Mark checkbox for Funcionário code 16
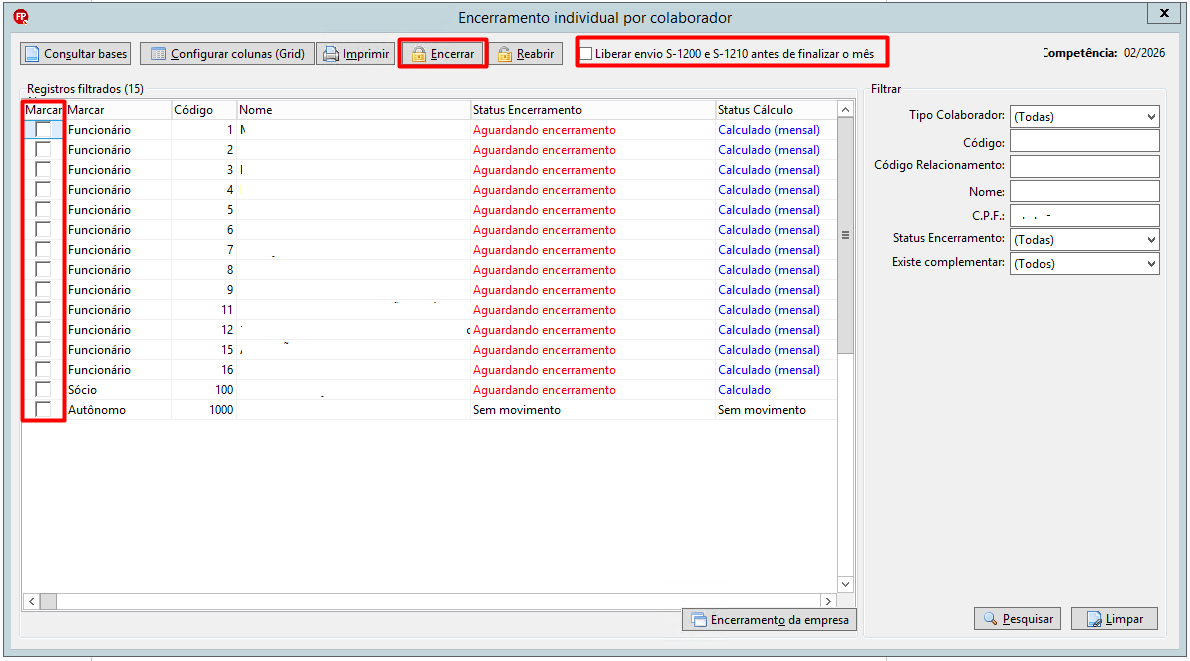The width and height of the screenshot is (1190, 661). [43, 370]
